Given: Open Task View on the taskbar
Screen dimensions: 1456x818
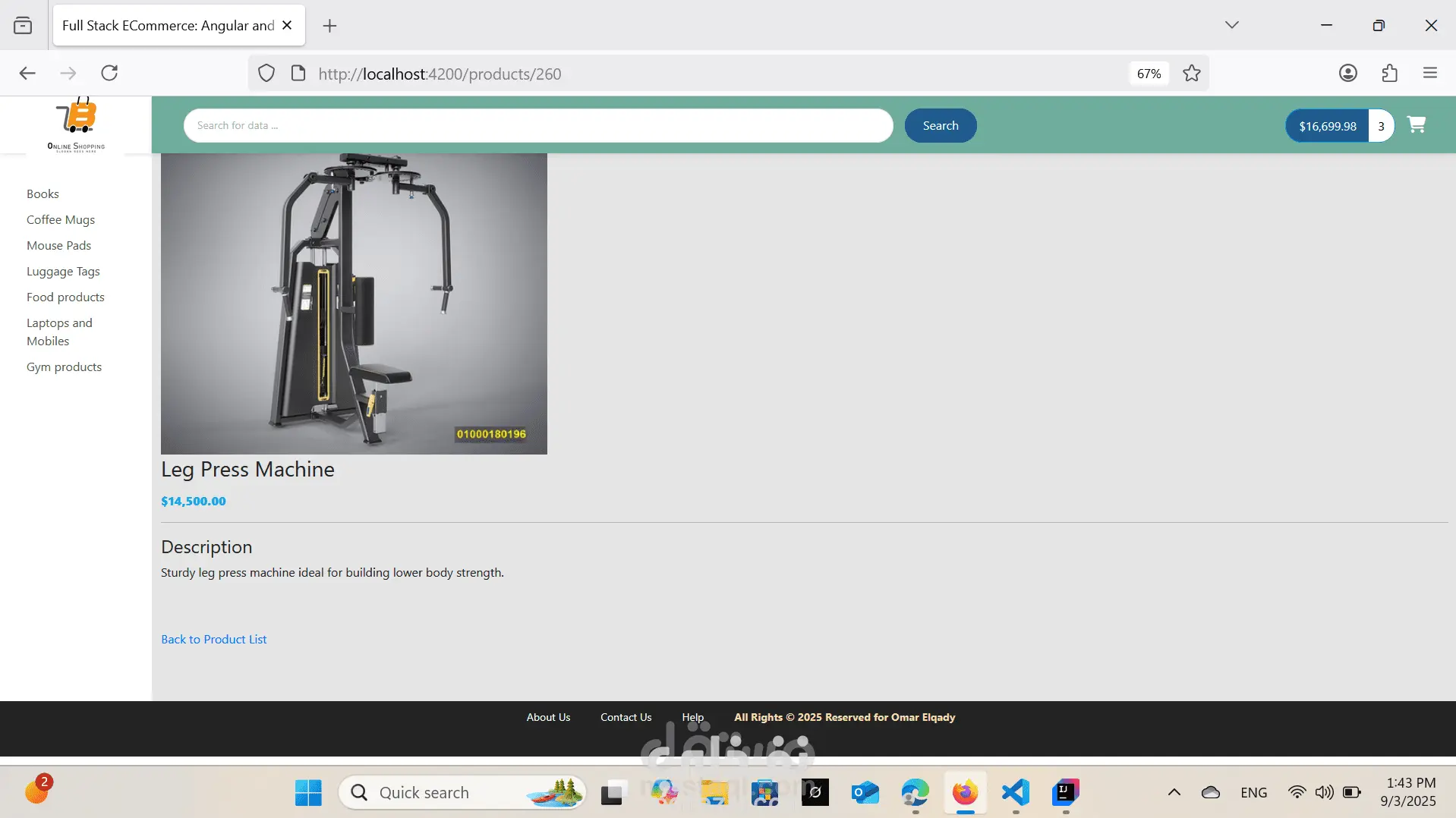Looking at the screenshot, I should [613, 793].
